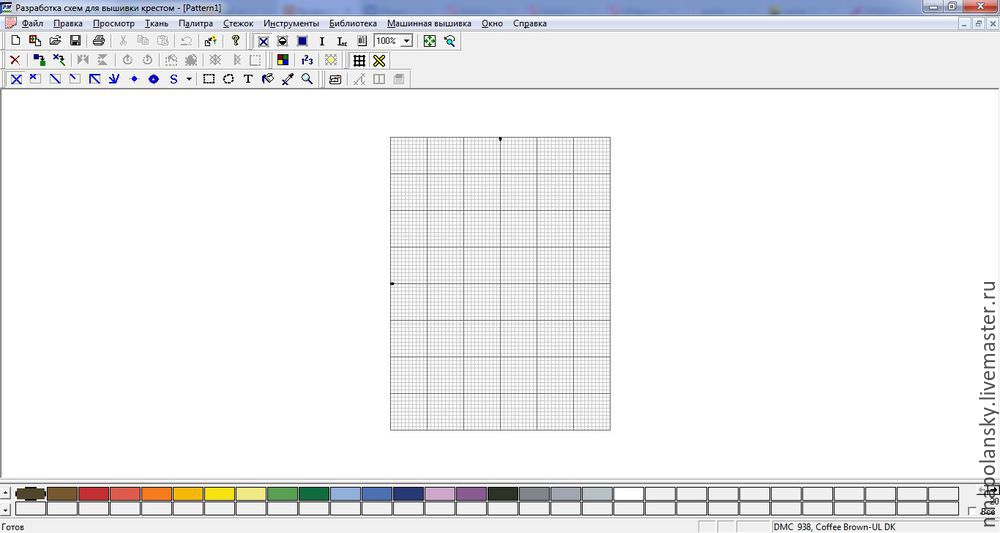Select the full cross stitch tool
The image size is (1000, 533).
[16, 79]
